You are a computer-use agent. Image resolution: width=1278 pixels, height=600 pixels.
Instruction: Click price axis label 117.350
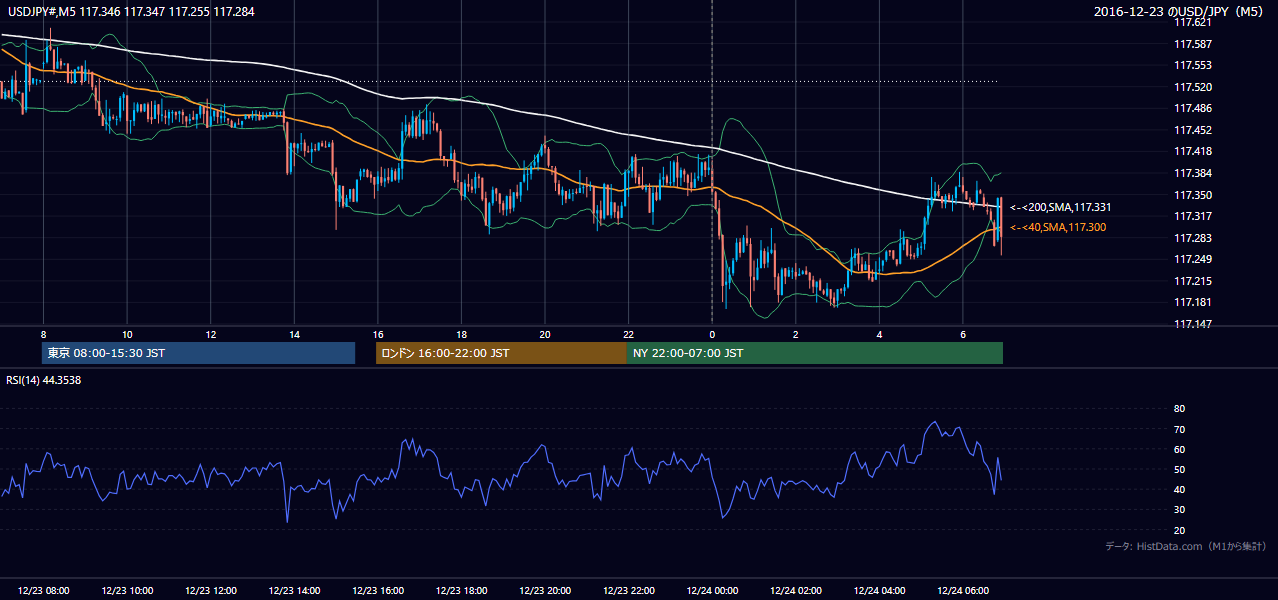[1192, 195]
